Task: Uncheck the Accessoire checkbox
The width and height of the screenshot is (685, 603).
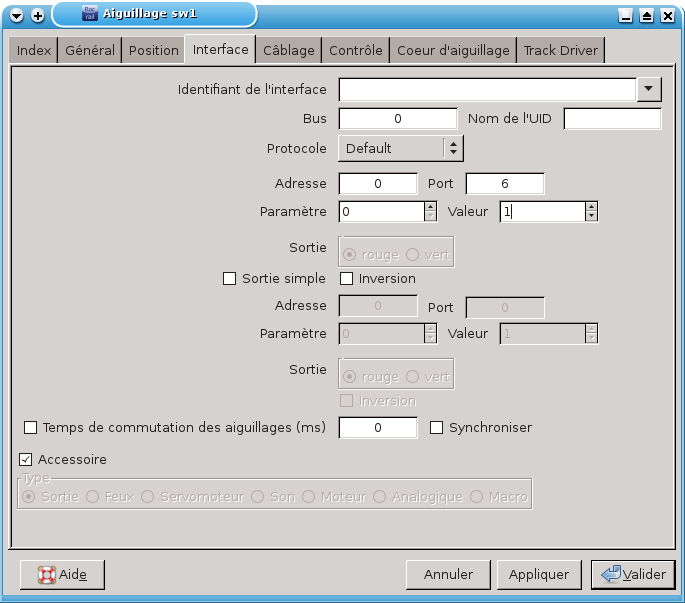Action: click(27, 460)
